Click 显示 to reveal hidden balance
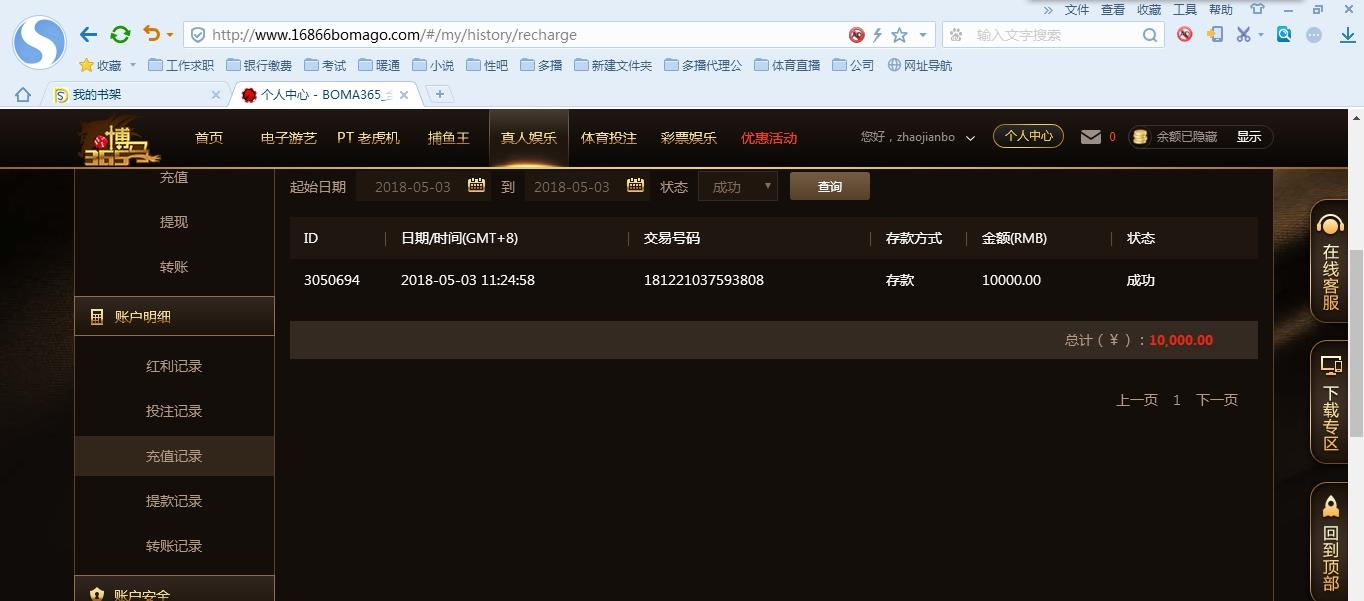 click(1249, 137)
